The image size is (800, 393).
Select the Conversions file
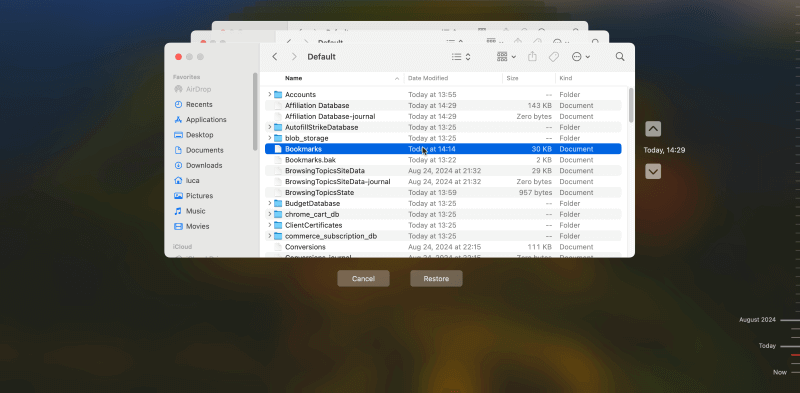443,247
